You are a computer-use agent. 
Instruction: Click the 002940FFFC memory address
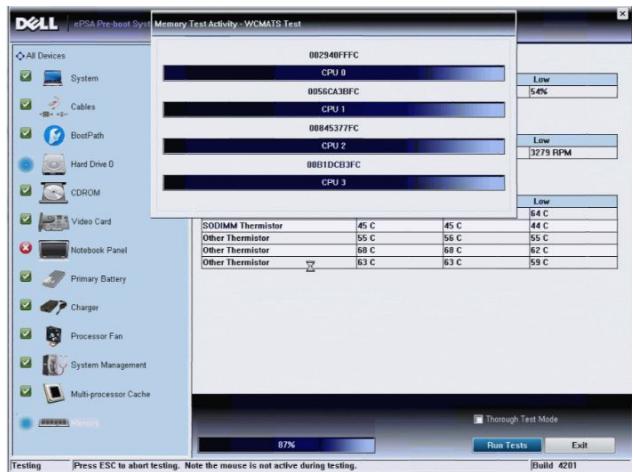334,55
